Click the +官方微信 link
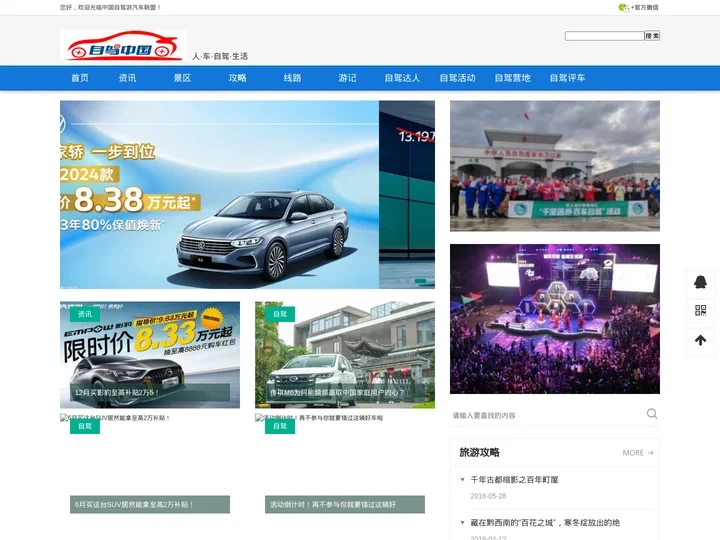This screenshot has height=540, width=720. pos(644,7)
